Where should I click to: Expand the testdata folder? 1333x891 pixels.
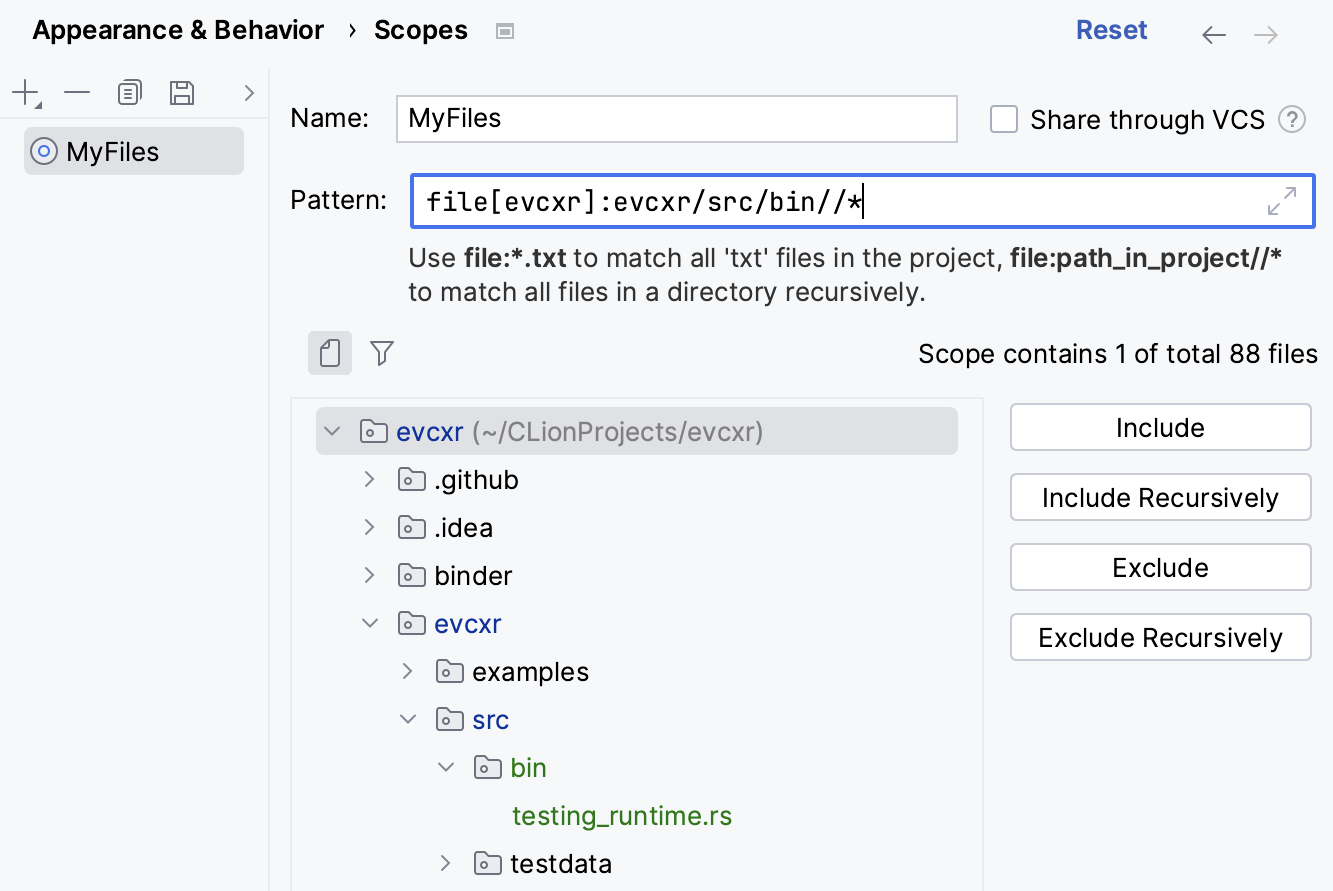click(x=444, y=863)
